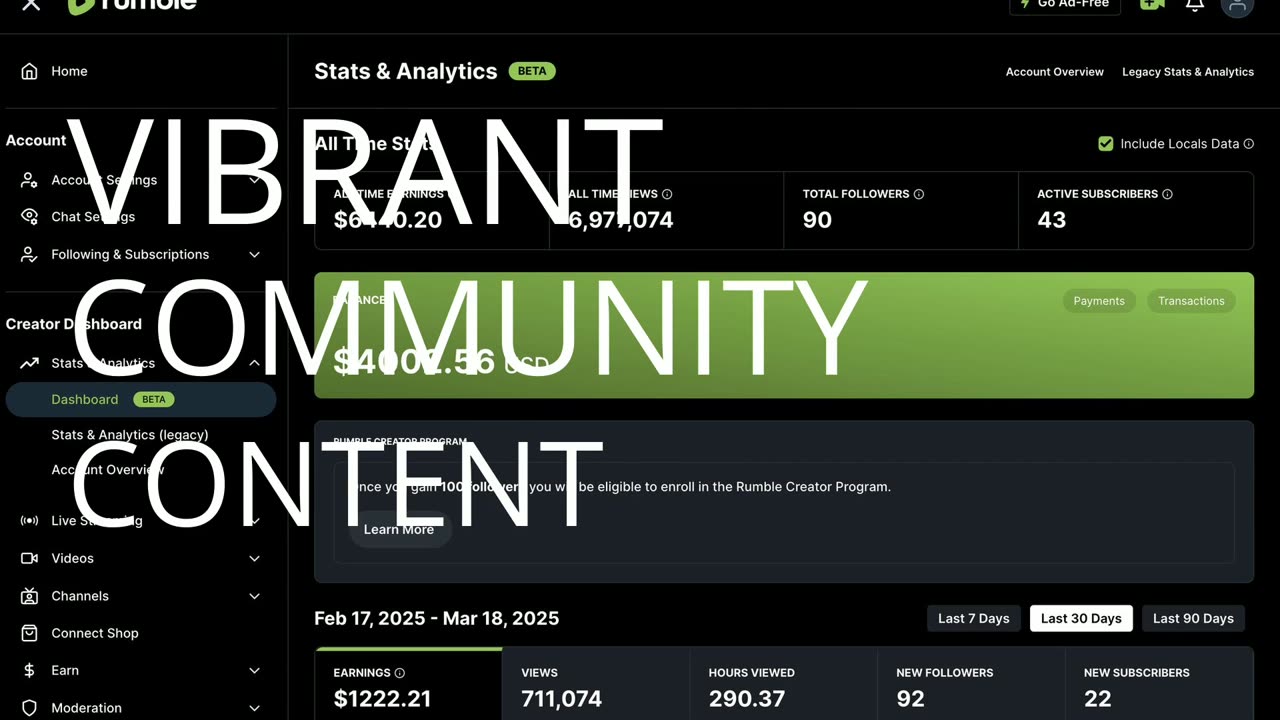Click the Transactions button
This screenshot has width=1280, height=720.
(x=1191, y=301)
